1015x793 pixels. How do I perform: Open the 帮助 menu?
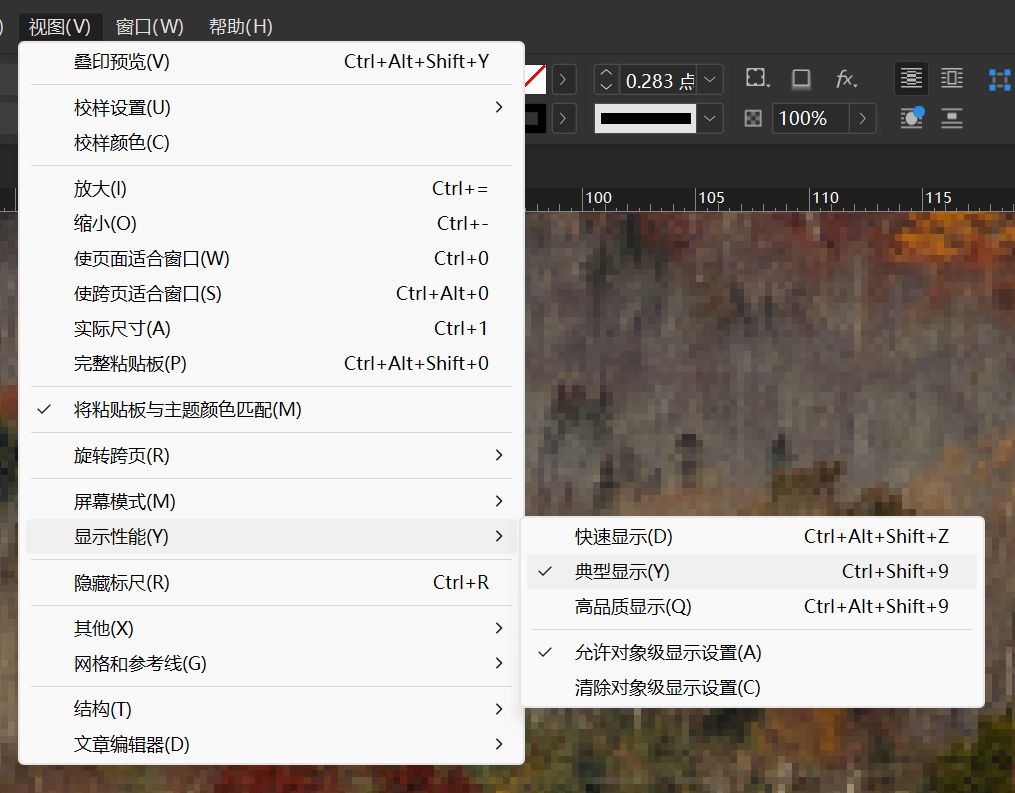[240, 26]
